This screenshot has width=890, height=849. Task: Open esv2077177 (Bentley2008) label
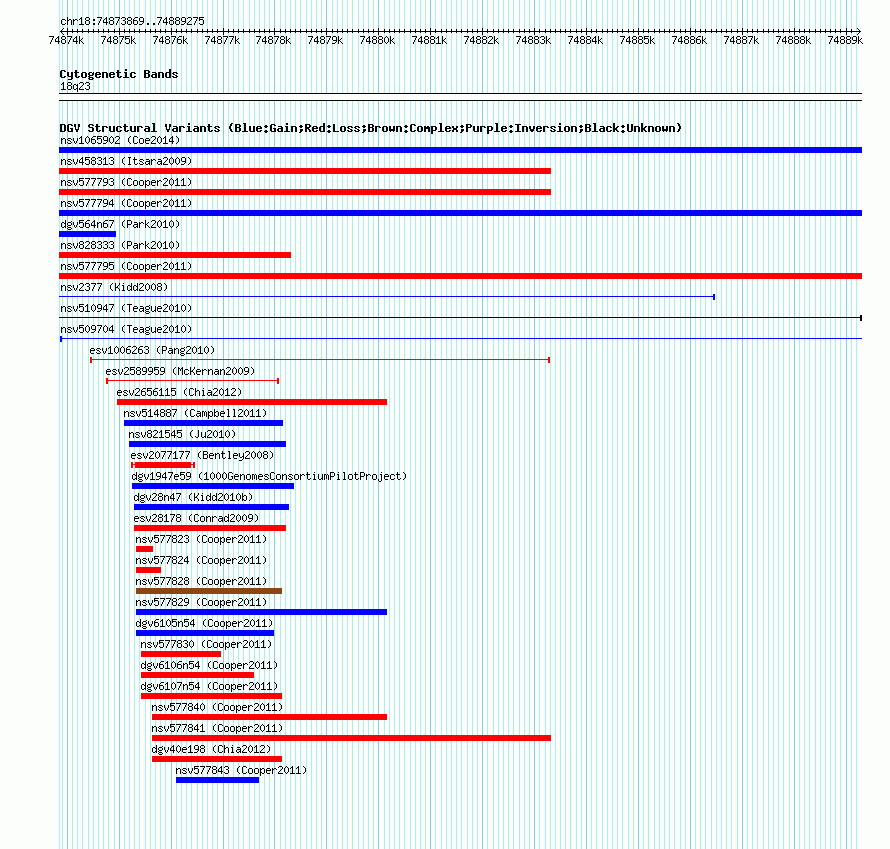click(x=202, y=455)
